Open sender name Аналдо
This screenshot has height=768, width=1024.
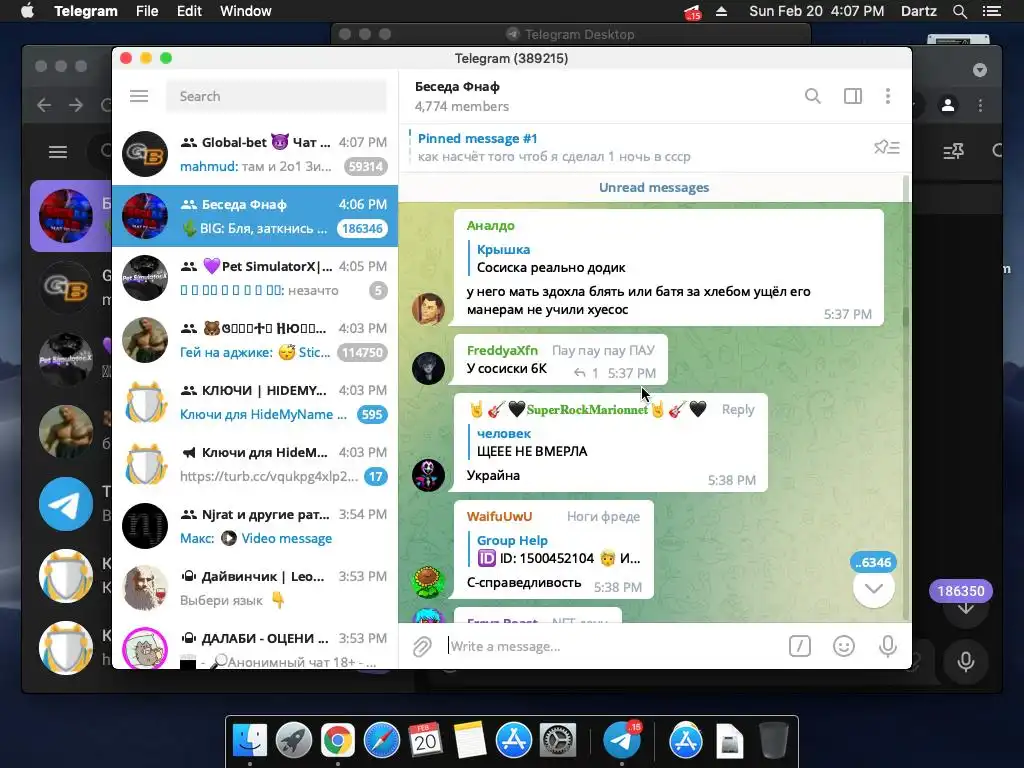(490, 225)
